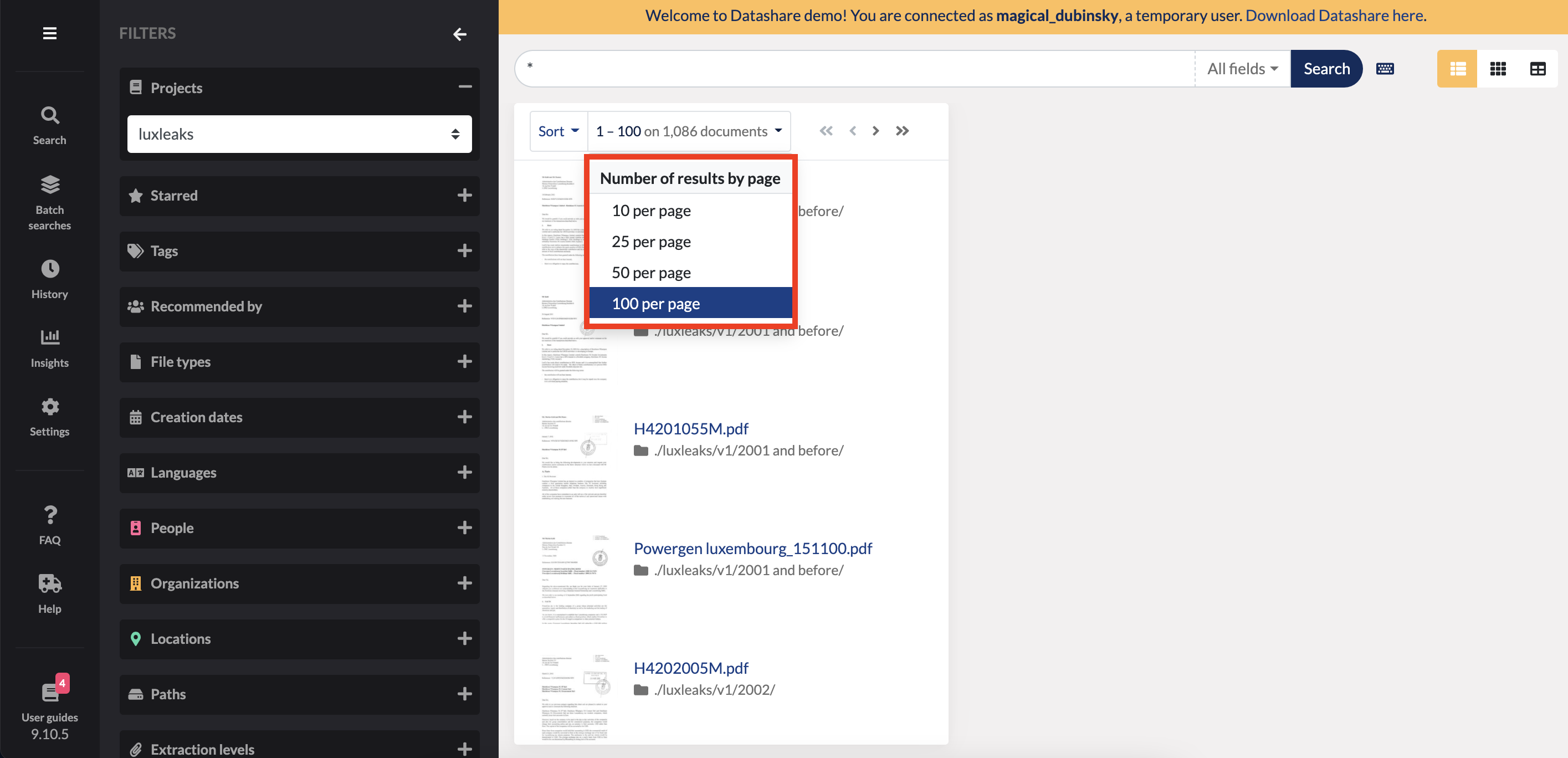
Task: Expand the People filter
Action: (x=464, y=528)
